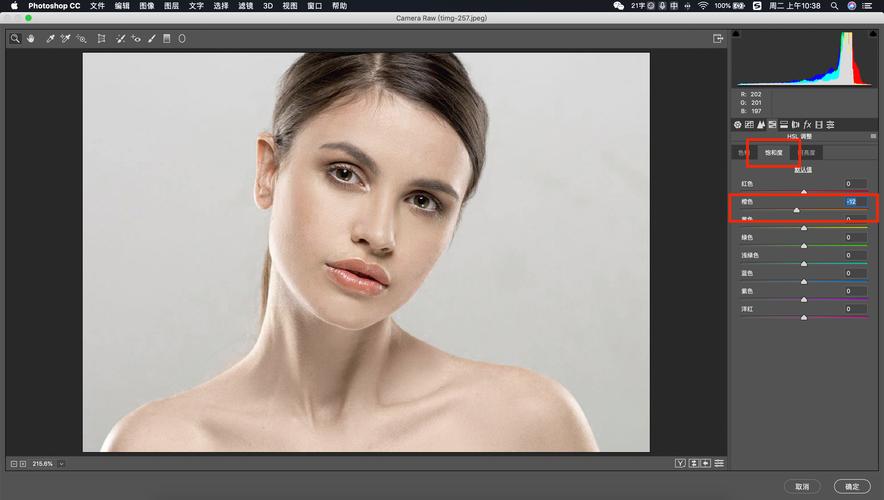Open the HSL panel flyout menu

point(873,136)
